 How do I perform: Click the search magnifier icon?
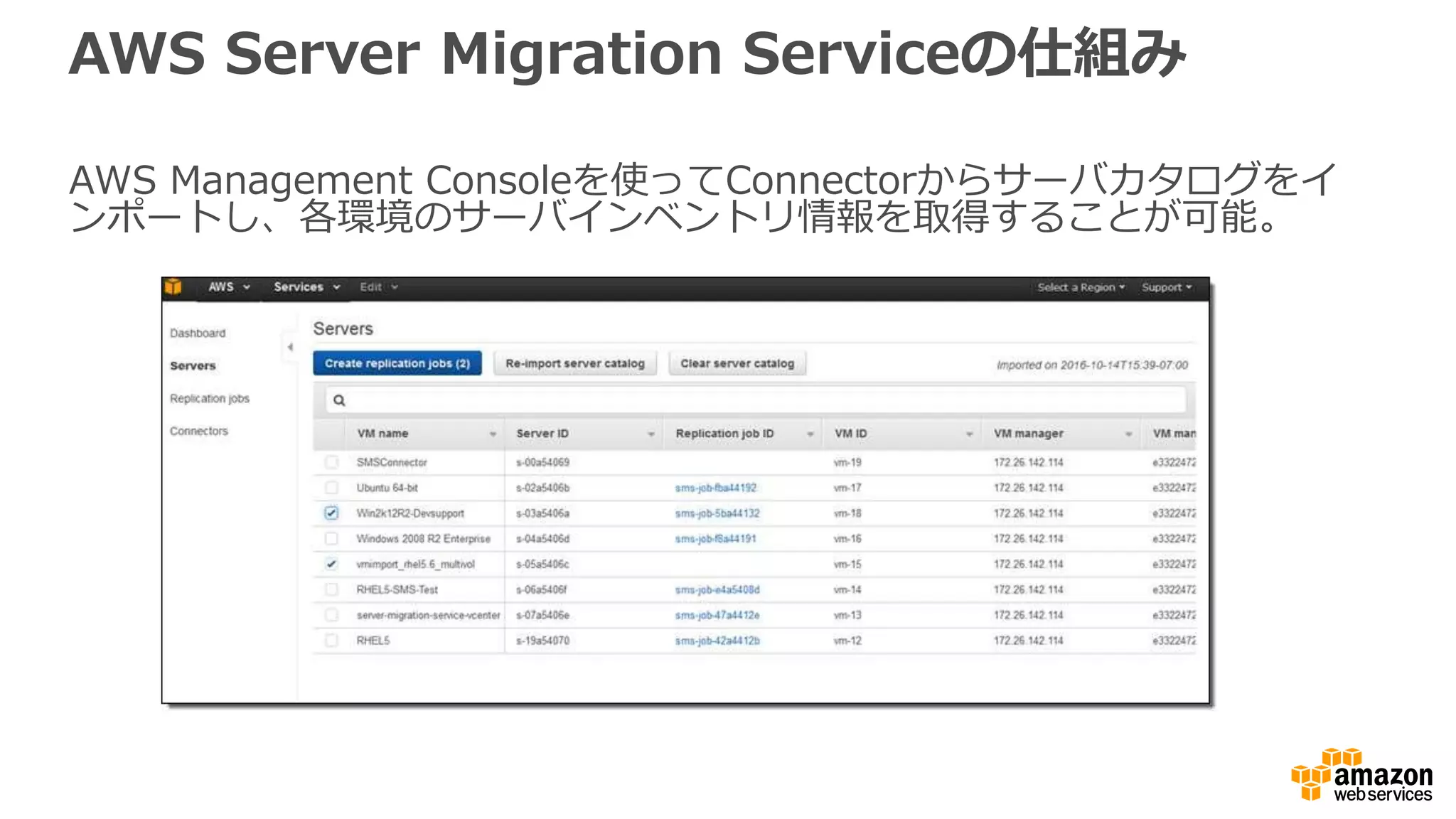(339, 400)
